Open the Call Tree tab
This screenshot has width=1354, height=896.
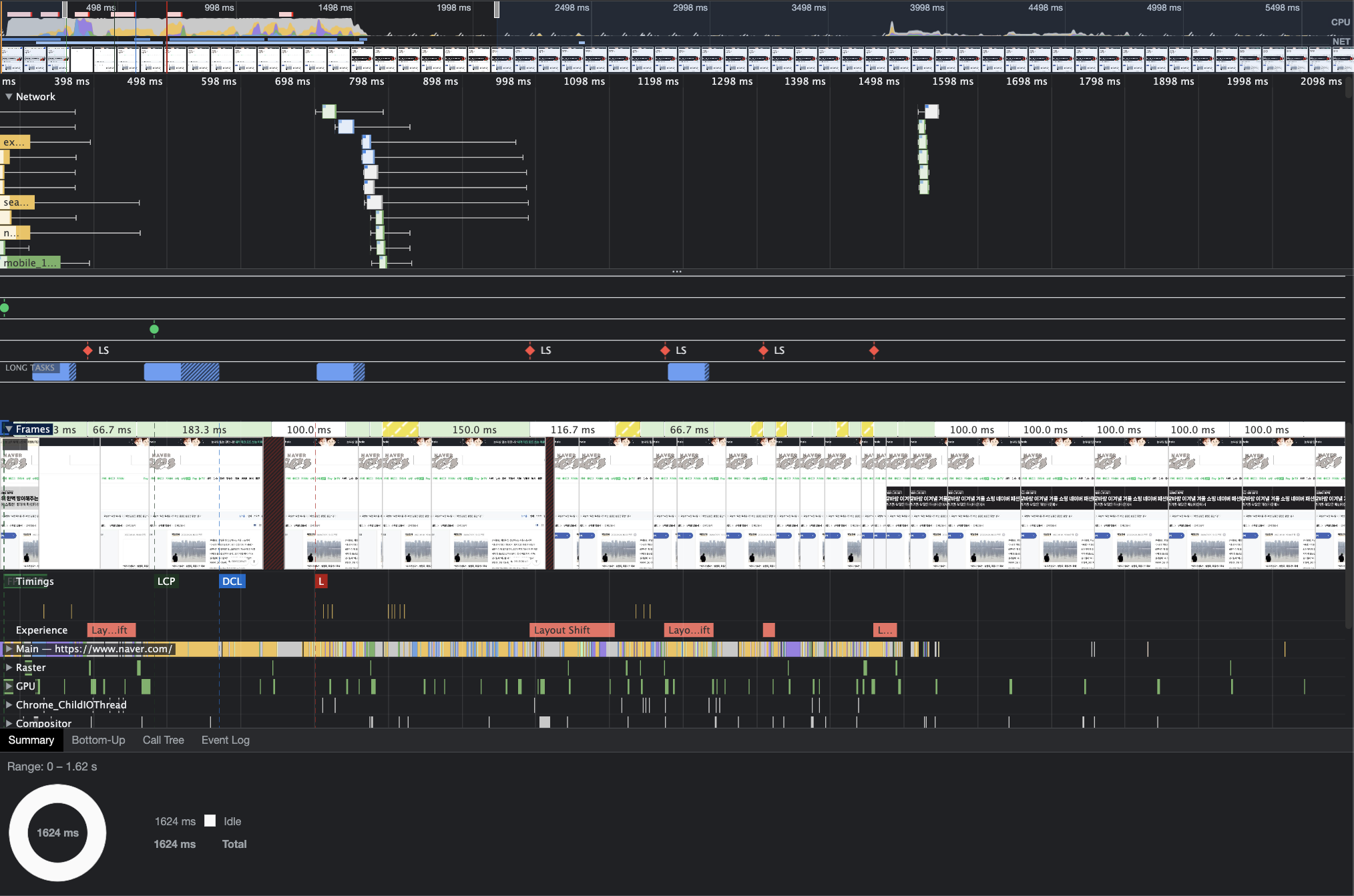pyautogui.click(x=163, y=740)
